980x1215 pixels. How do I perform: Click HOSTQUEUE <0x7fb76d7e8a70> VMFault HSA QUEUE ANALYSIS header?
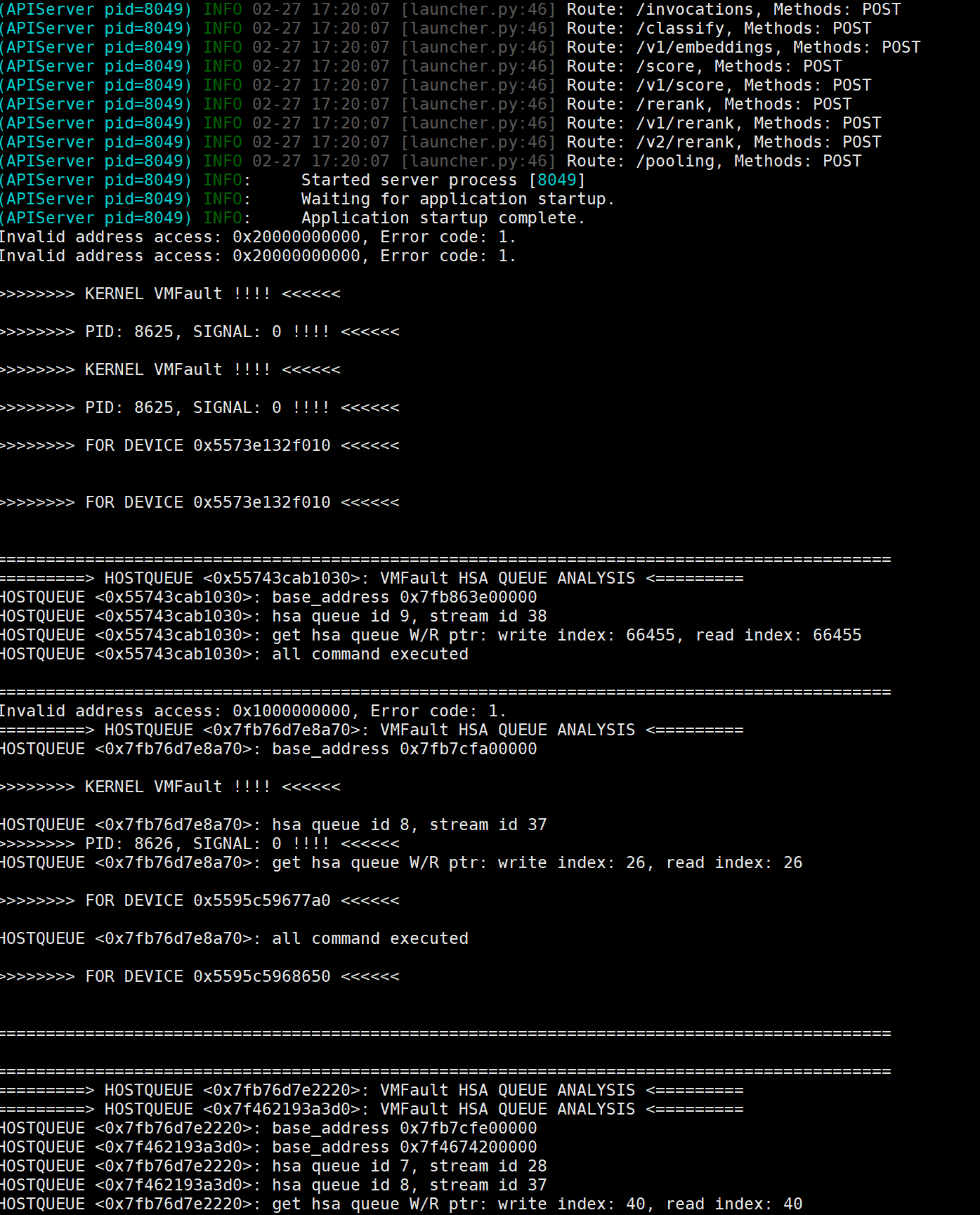[x=372, y=730]
